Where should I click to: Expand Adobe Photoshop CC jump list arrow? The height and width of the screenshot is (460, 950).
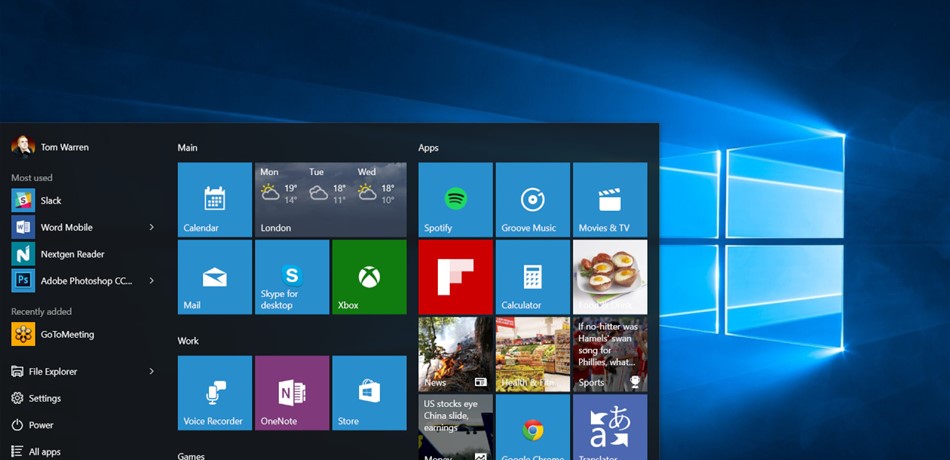(x=151, y=281)
